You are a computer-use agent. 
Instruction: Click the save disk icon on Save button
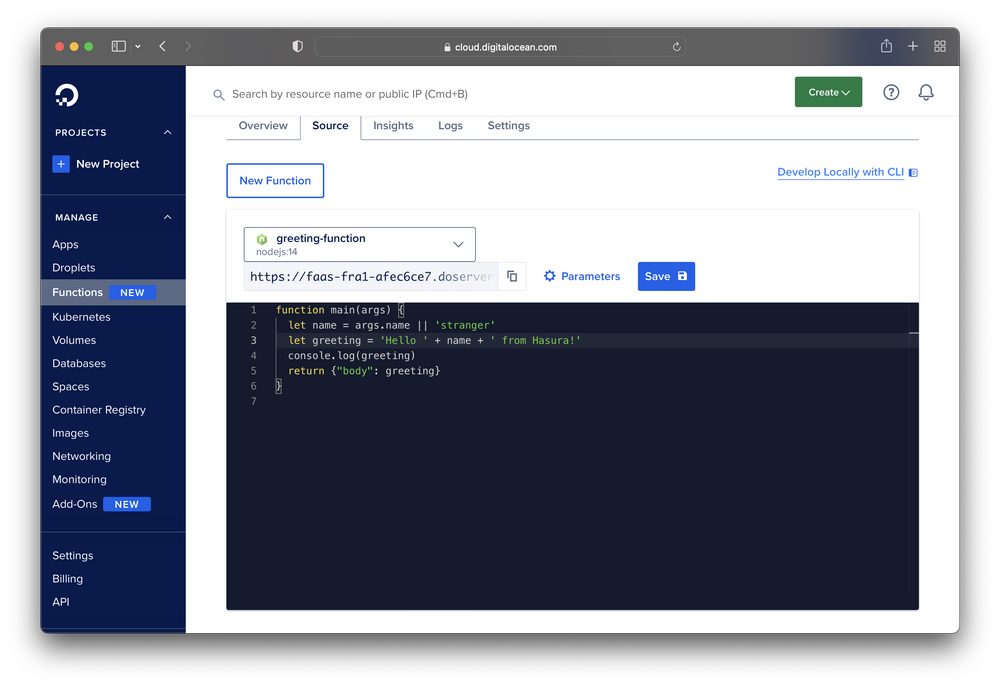pos(680,276)
